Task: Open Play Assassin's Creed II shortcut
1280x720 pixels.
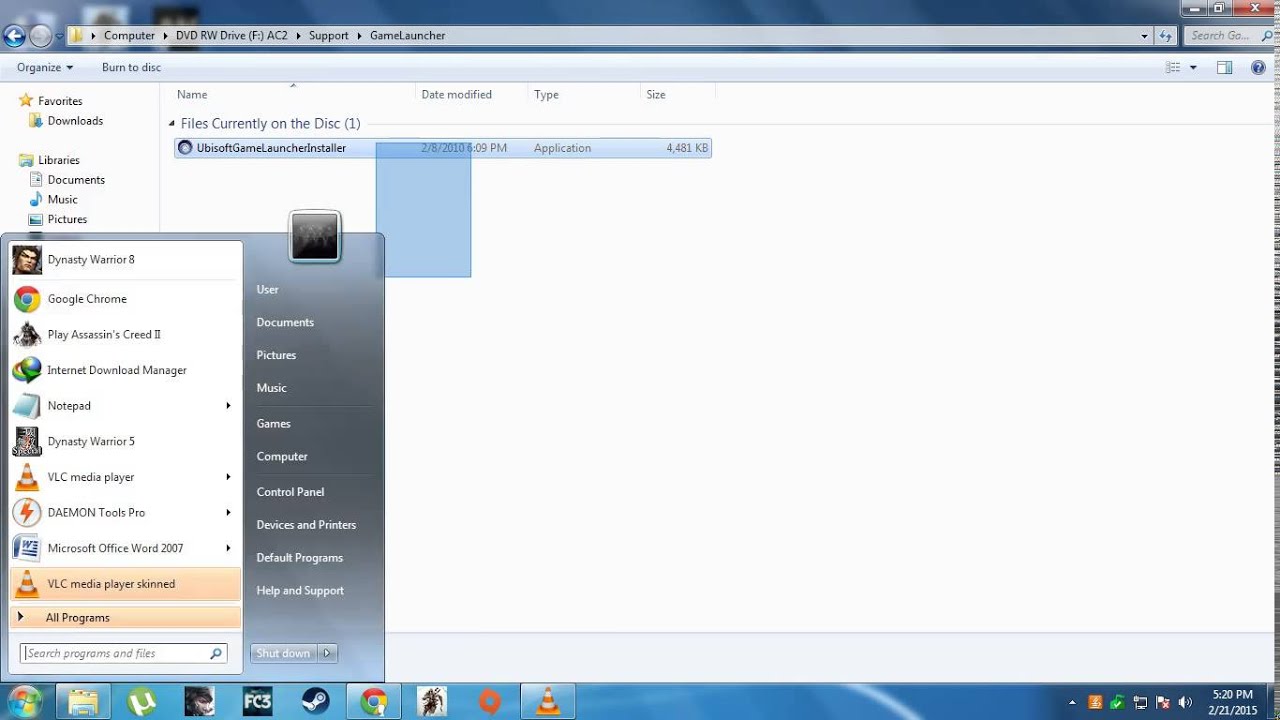Action: point(125,334)
